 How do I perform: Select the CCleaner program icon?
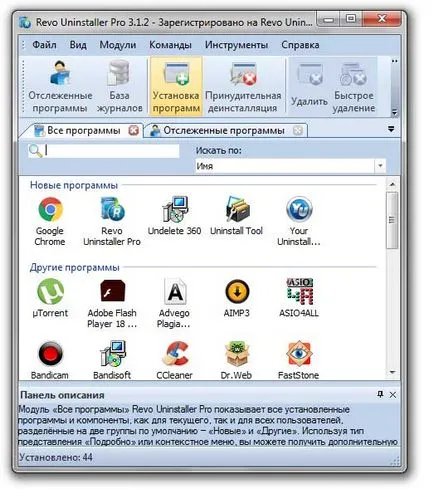[x=174, y=360]
